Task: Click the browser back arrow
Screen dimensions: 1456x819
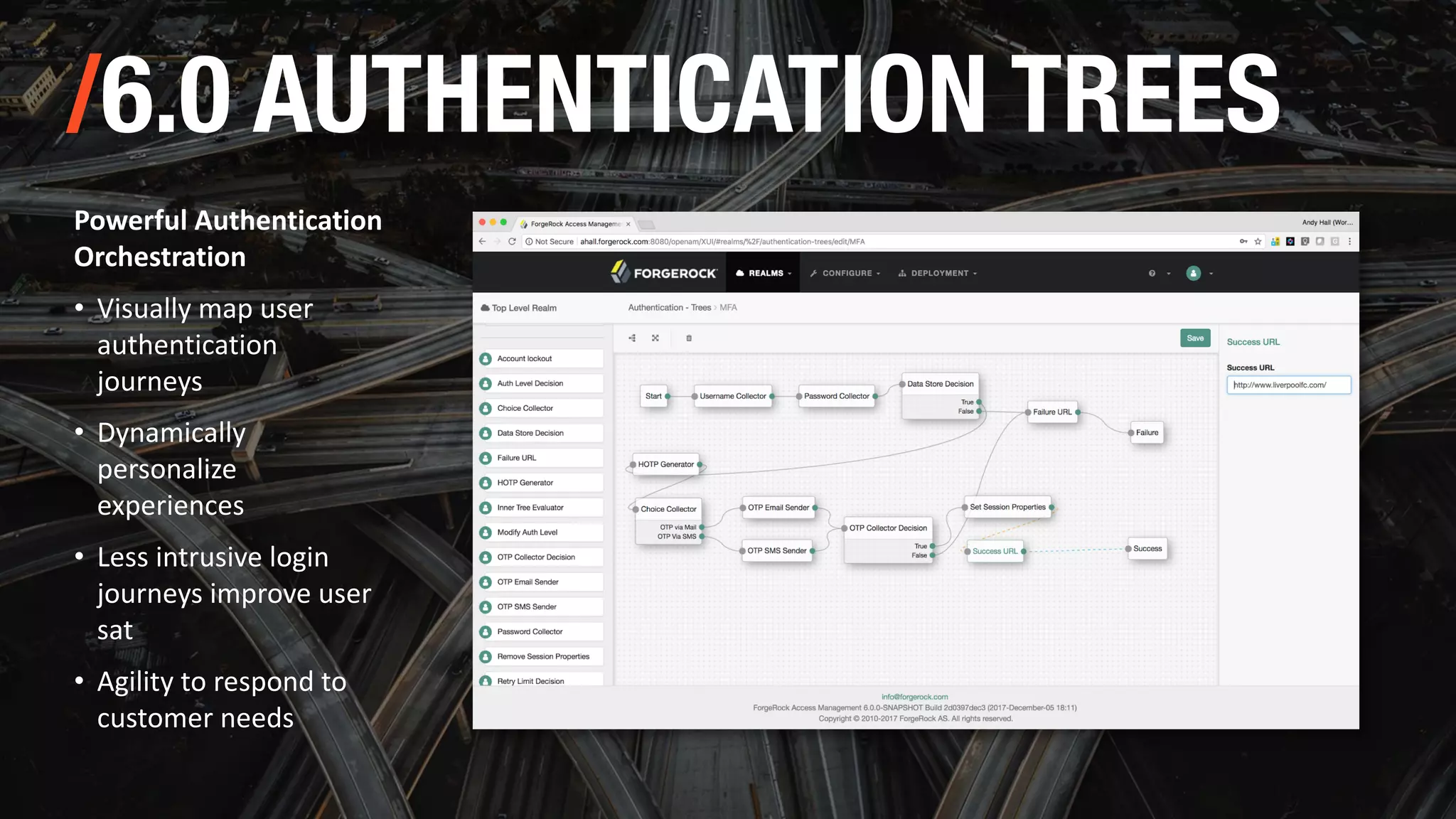Action: tap(482, 242)
